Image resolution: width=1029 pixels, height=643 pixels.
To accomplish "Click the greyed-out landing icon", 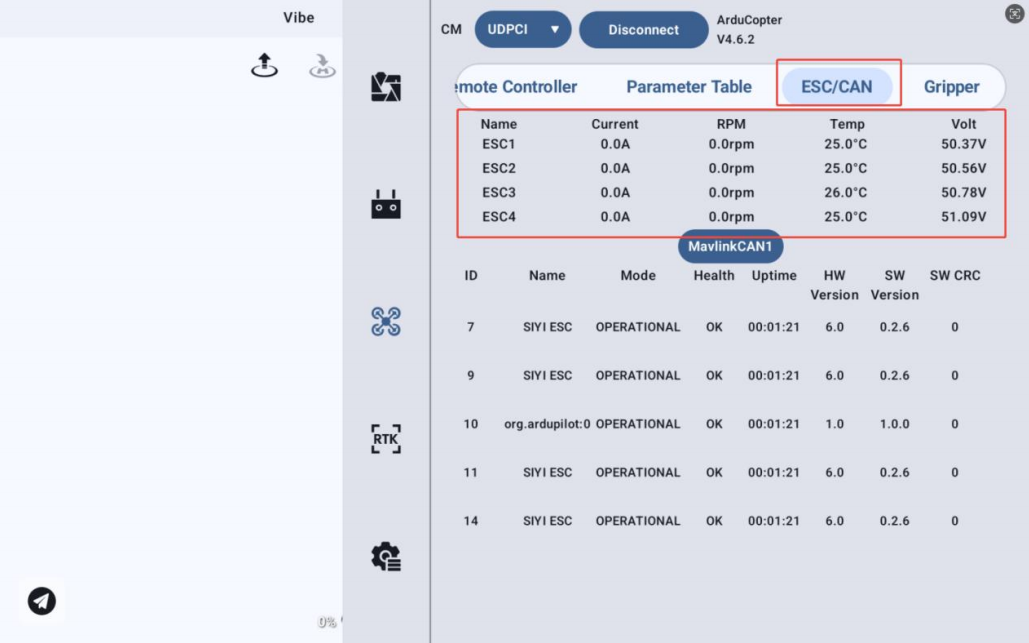I will [x=322, y=66].
